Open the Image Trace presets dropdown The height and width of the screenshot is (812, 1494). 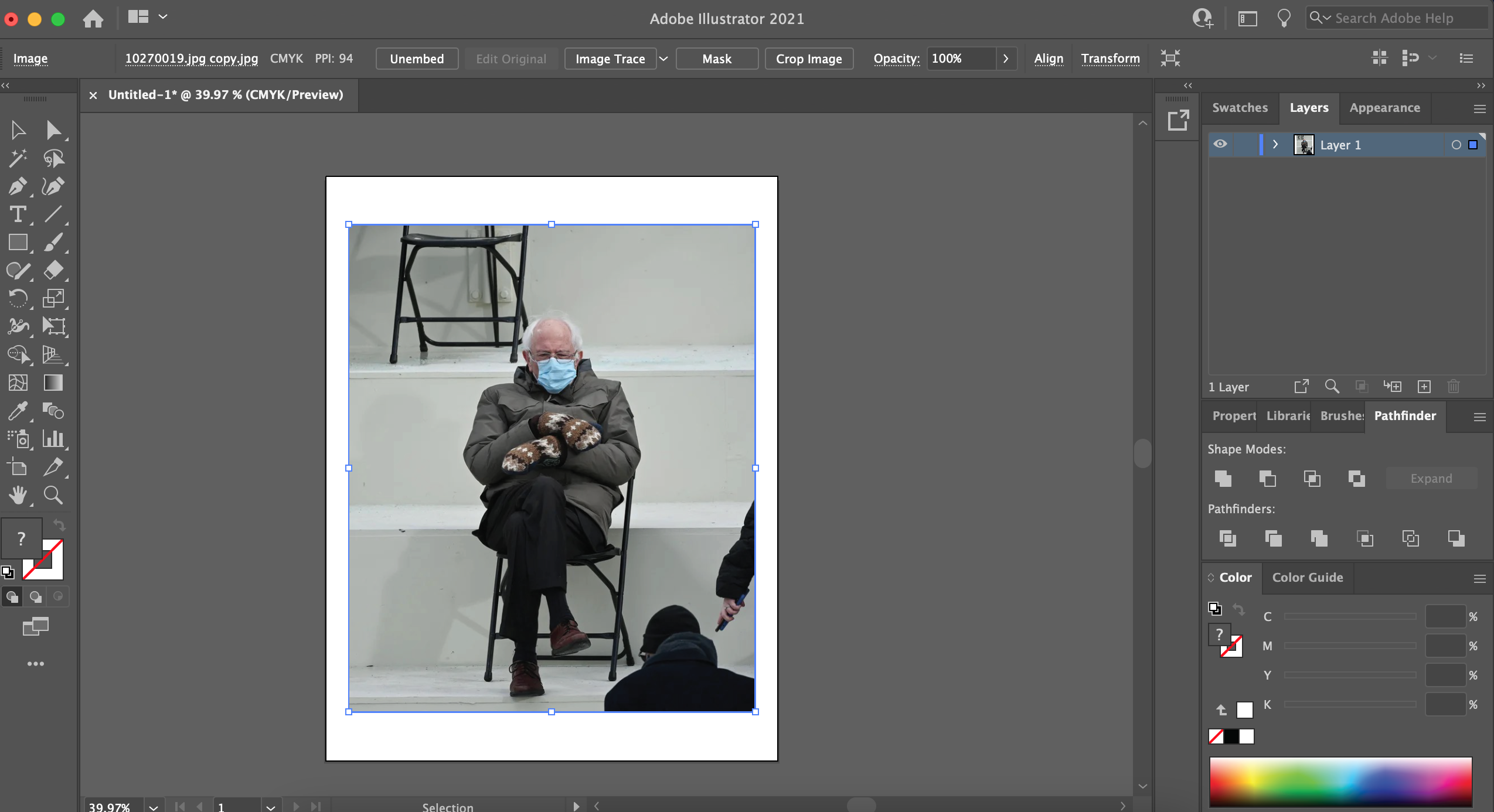point(663,59)
